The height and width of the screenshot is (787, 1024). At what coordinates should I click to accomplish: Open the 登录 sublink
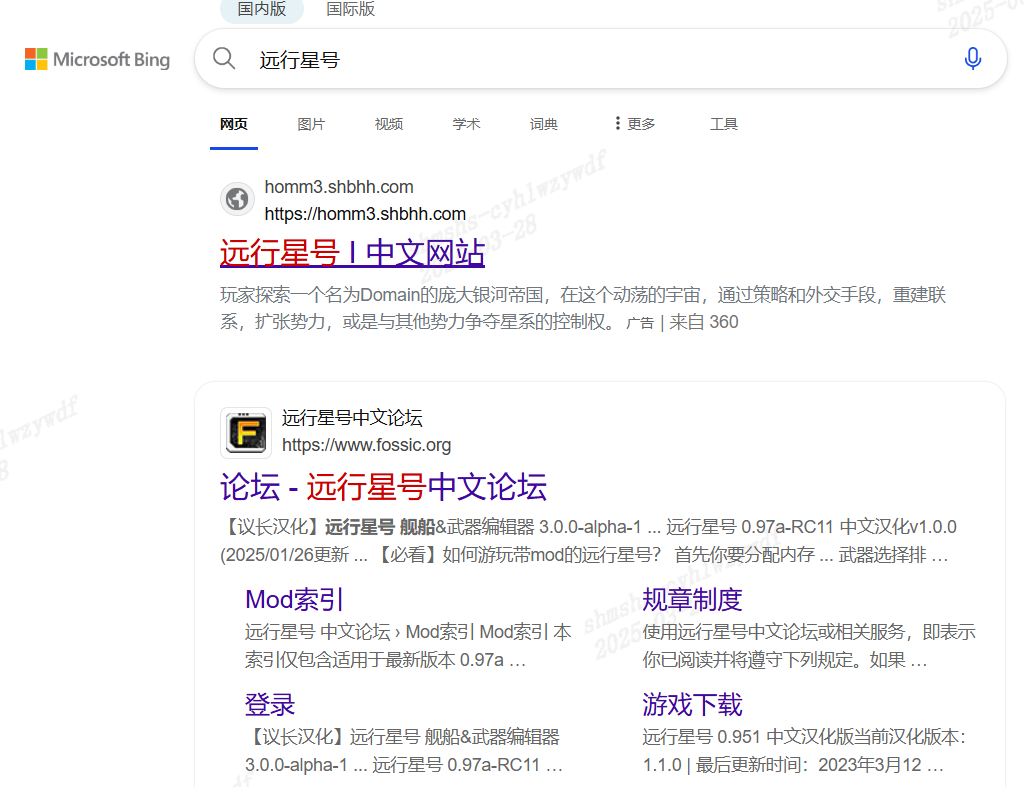point(270,704)
